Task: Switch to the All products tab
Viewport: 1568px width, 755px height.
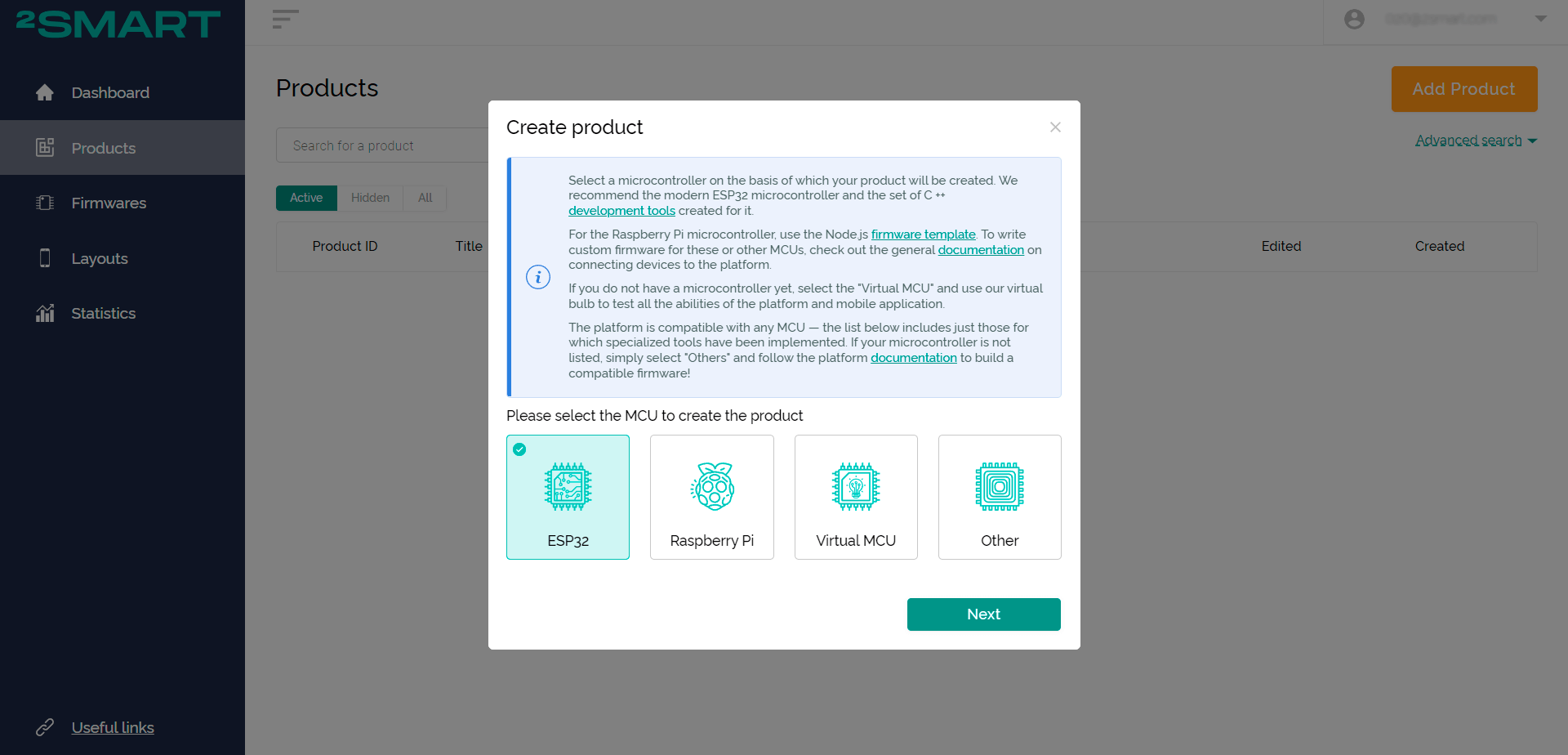Action: coord(425,198)
